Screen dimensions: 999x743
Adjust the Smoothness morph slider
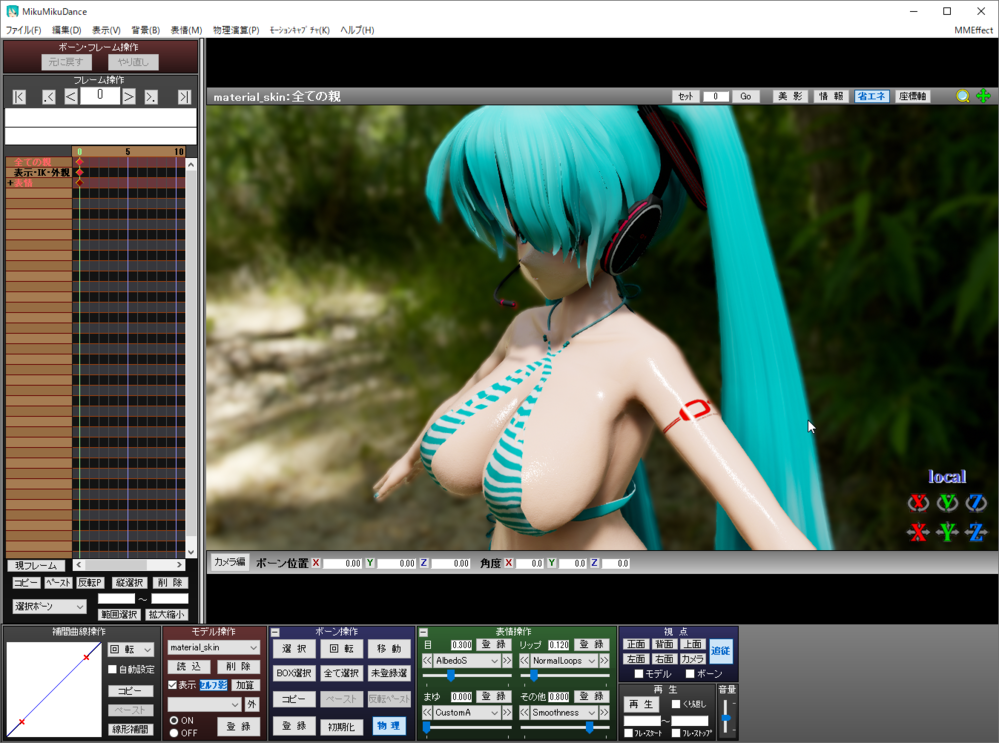pyautogui.click(x=590, y=727)
